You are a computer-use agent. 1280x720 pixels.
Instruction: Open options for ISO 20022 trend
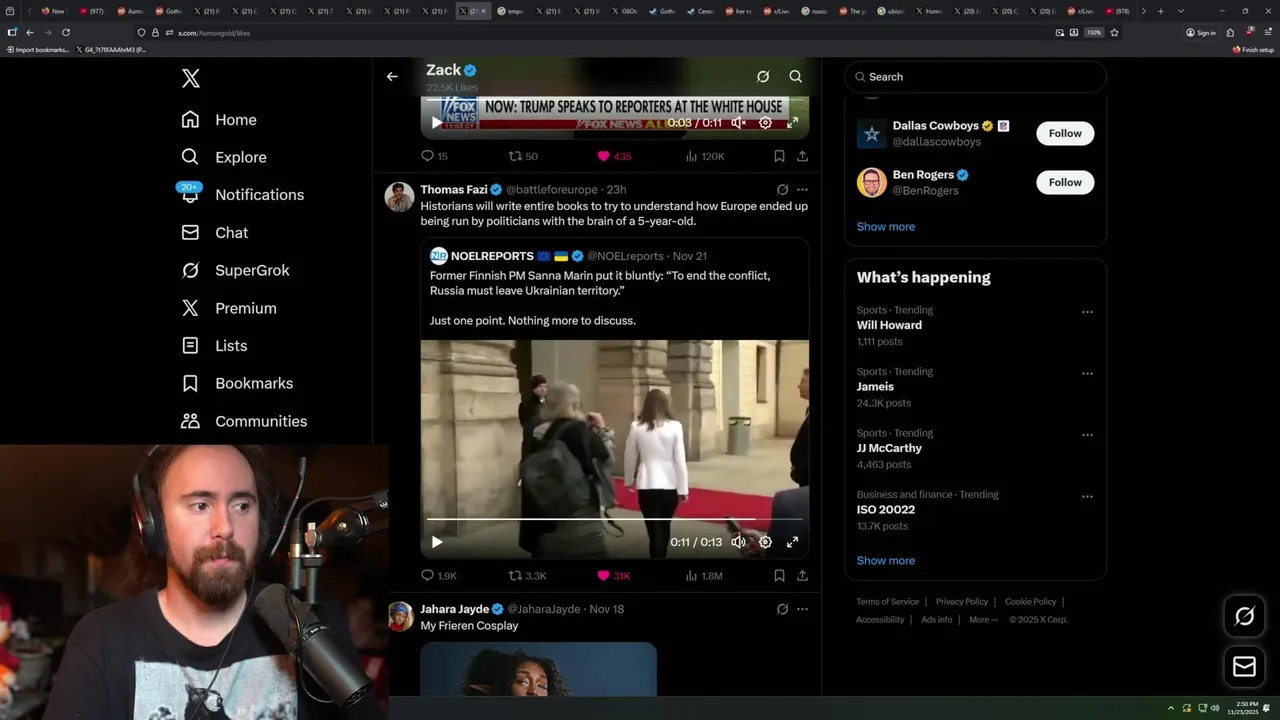pyautogui.click(x=1087, y=497)
